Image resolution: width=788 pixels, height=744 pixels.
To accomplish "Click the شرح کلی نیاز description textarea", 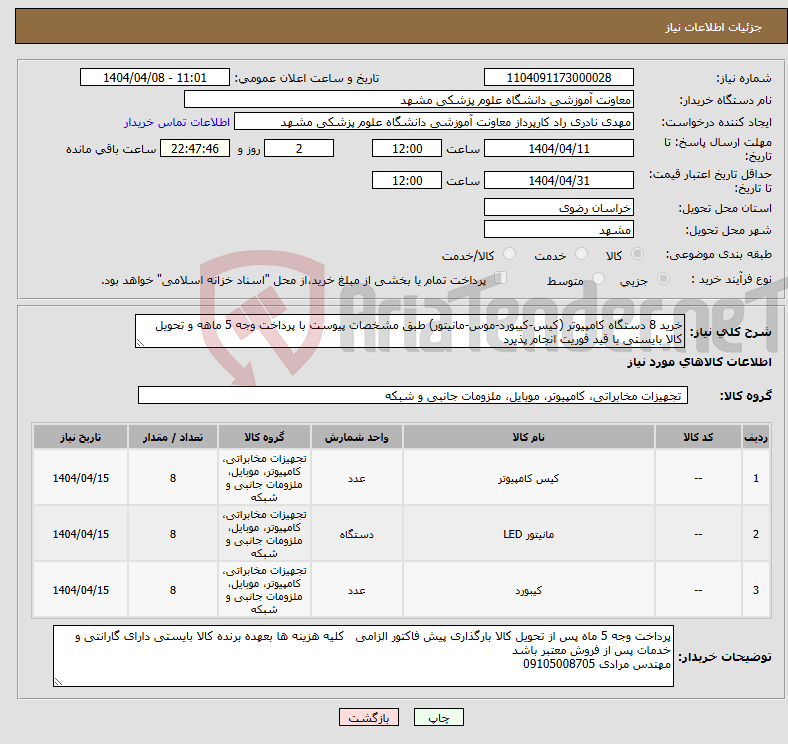I will click(410, 331).
